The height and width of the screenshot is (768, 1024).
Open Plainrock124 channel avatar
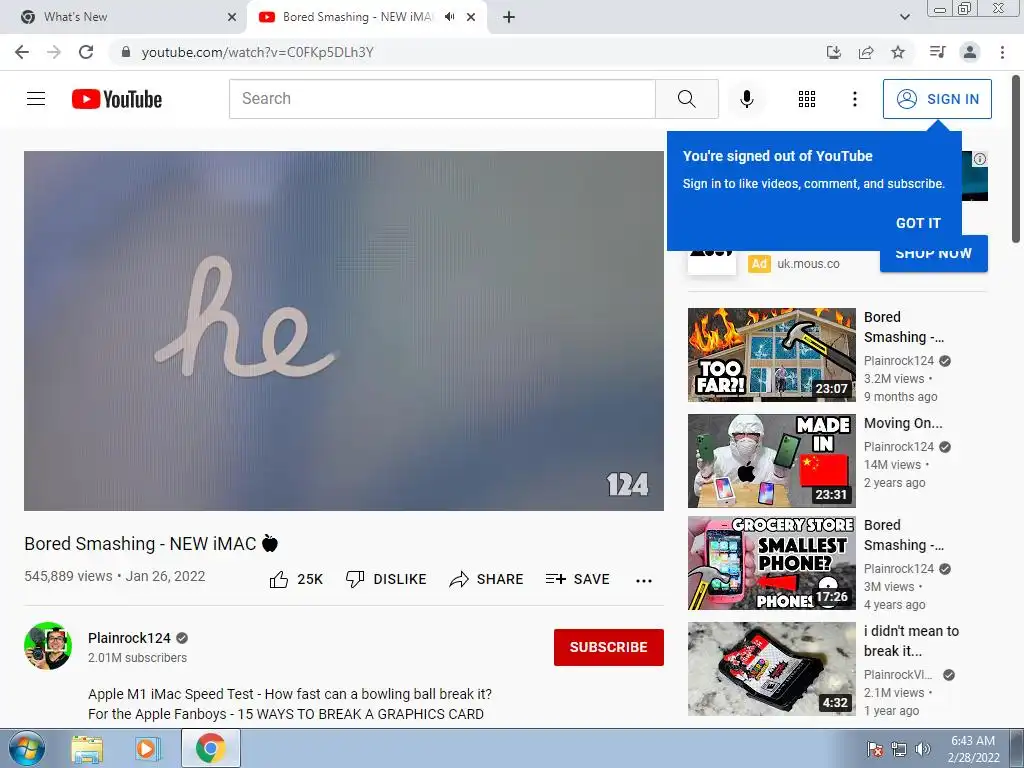[48, 645]
